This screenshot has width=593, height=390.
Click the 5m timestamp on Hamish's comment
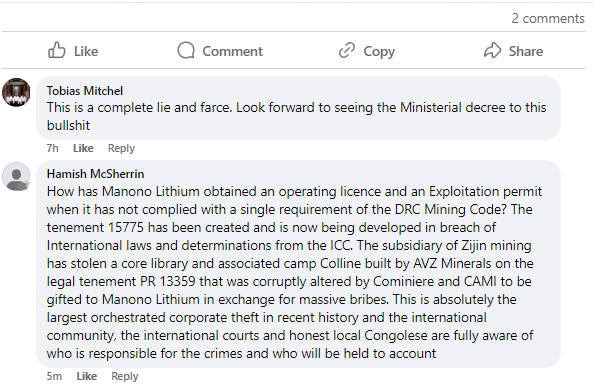(x=54, y=376)
